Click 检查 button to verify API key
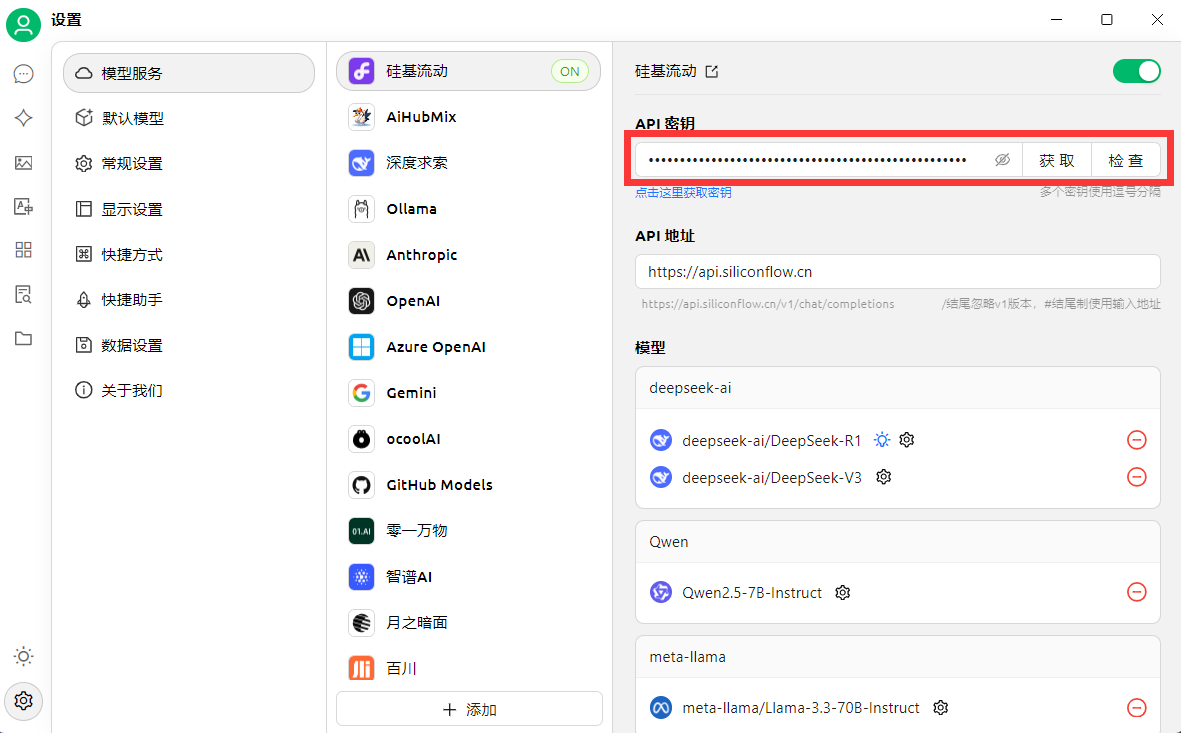 pos(1126,160)
